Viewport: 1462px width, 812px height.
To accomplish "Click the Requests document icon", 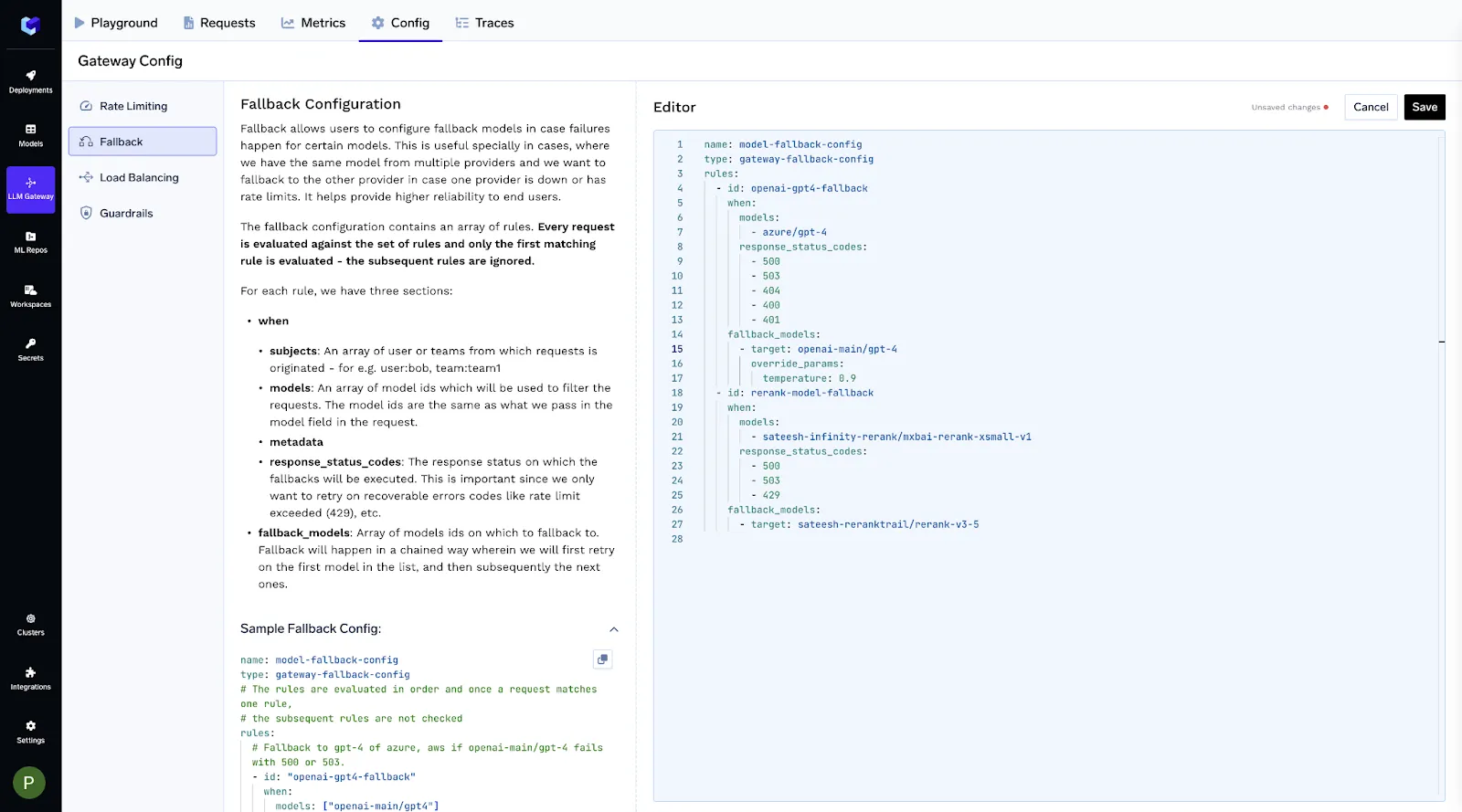I will tap(189, 23).
